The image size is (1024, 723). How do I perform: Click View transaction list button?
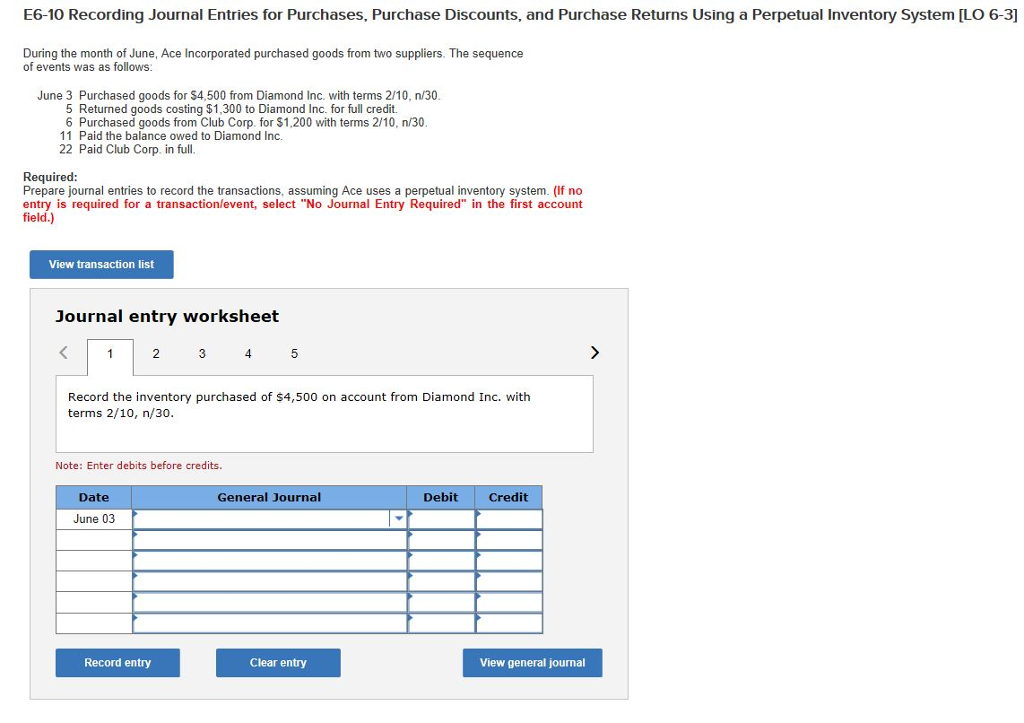(x=101, y=264)
